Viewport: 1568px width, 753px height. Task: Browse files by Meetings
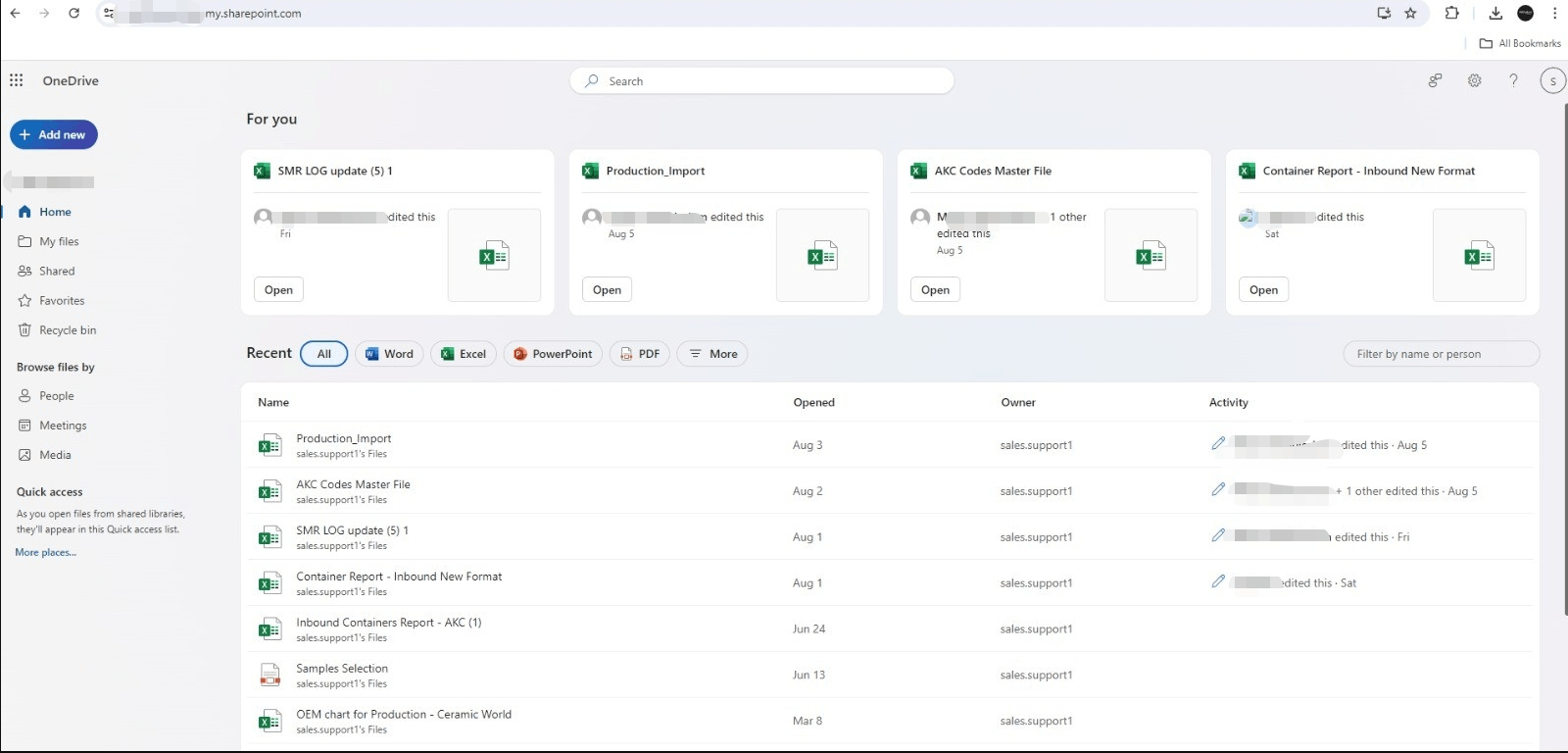(63, 426)
